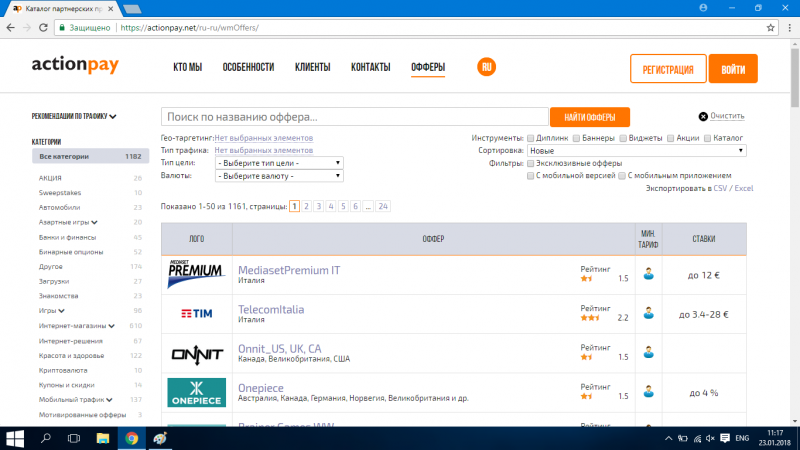
Task: Click the Paint icon on the taskbar
Action: coord(160,438)
